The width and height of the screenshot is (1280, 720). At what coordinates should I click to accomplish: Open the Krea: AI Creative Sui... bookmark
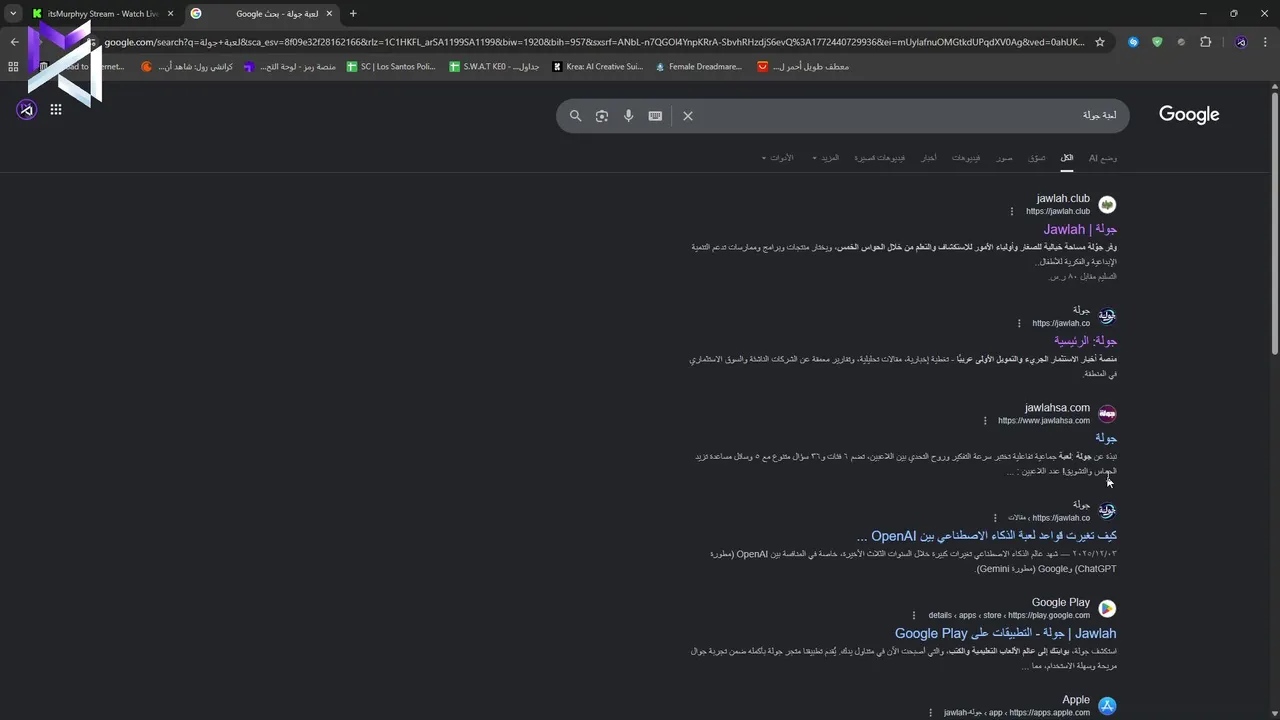pyautogui.click(x=598, y=67)
